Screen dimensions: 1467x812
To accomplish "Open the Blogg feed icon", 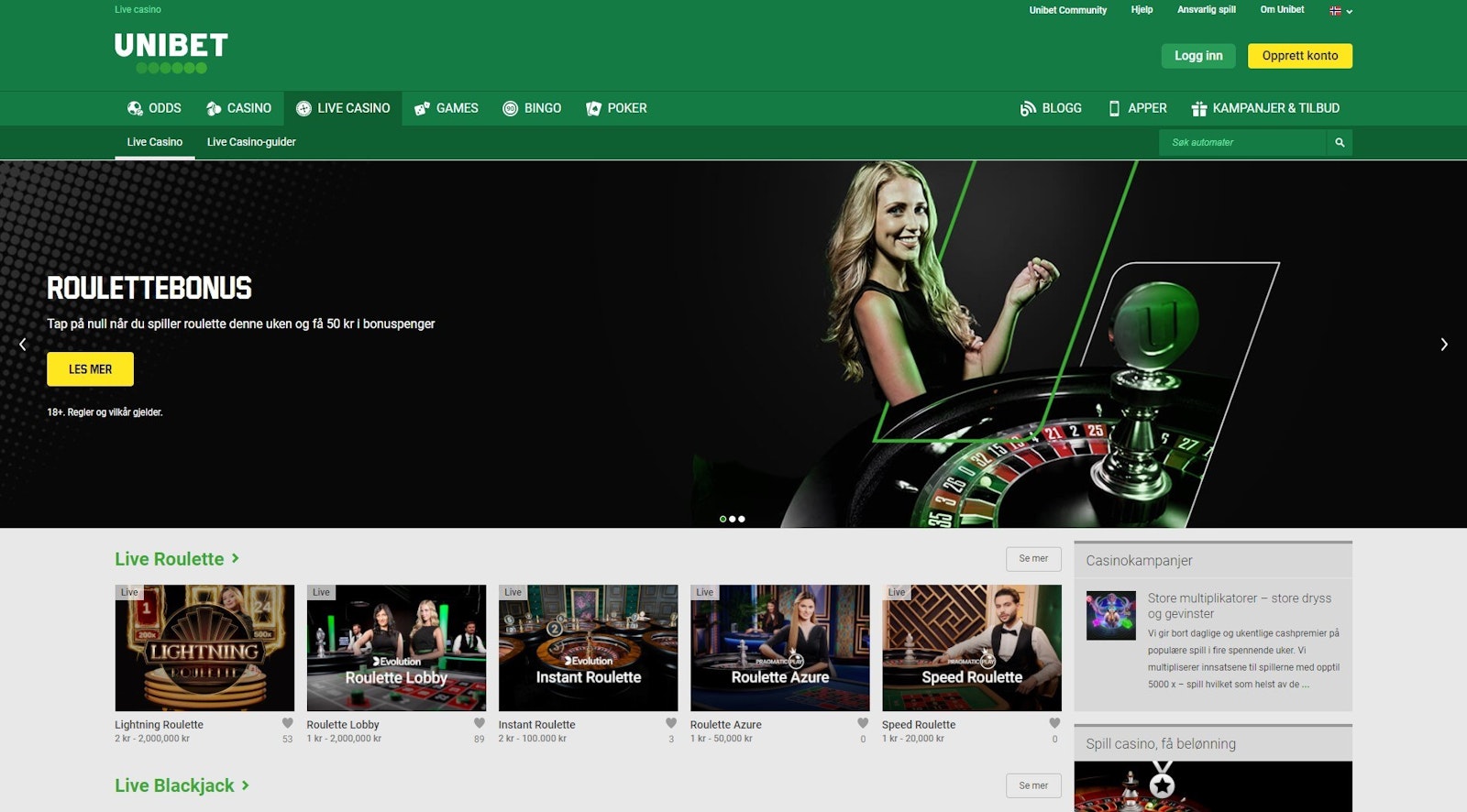I will (1028, 108).
